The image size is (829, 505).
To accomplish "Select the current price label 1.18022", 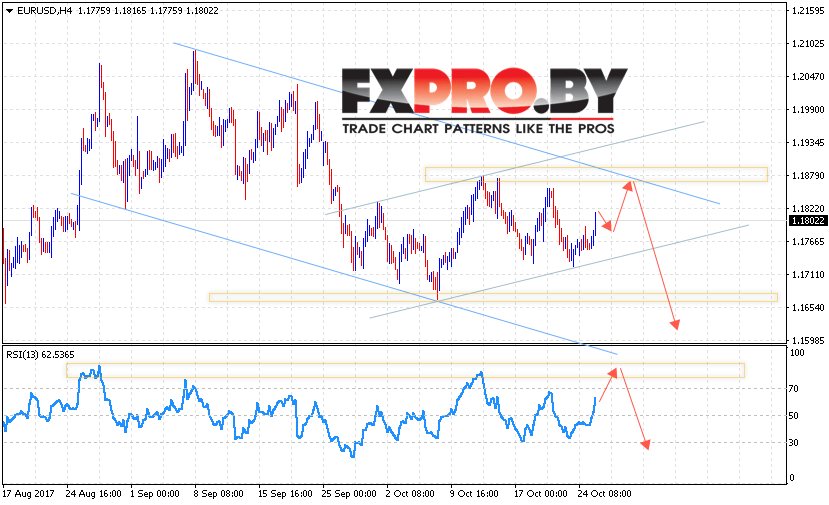I will click(808, 221).
